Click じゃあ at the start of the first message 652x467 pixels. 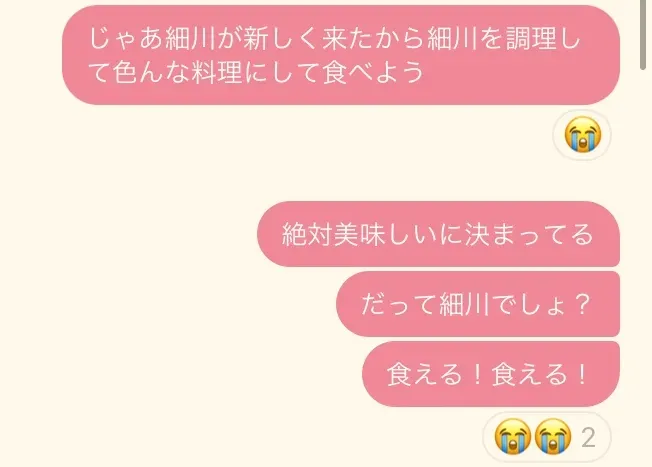pyautogui.click(x=126, y=39)
